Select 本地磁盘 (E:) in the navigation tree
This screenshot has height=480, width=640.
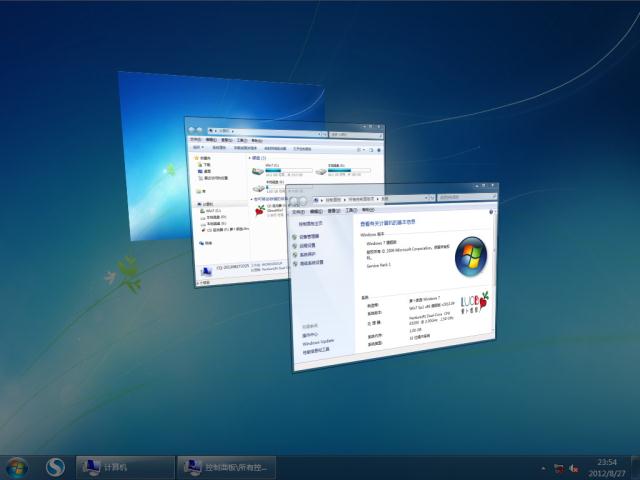(213, 224)
